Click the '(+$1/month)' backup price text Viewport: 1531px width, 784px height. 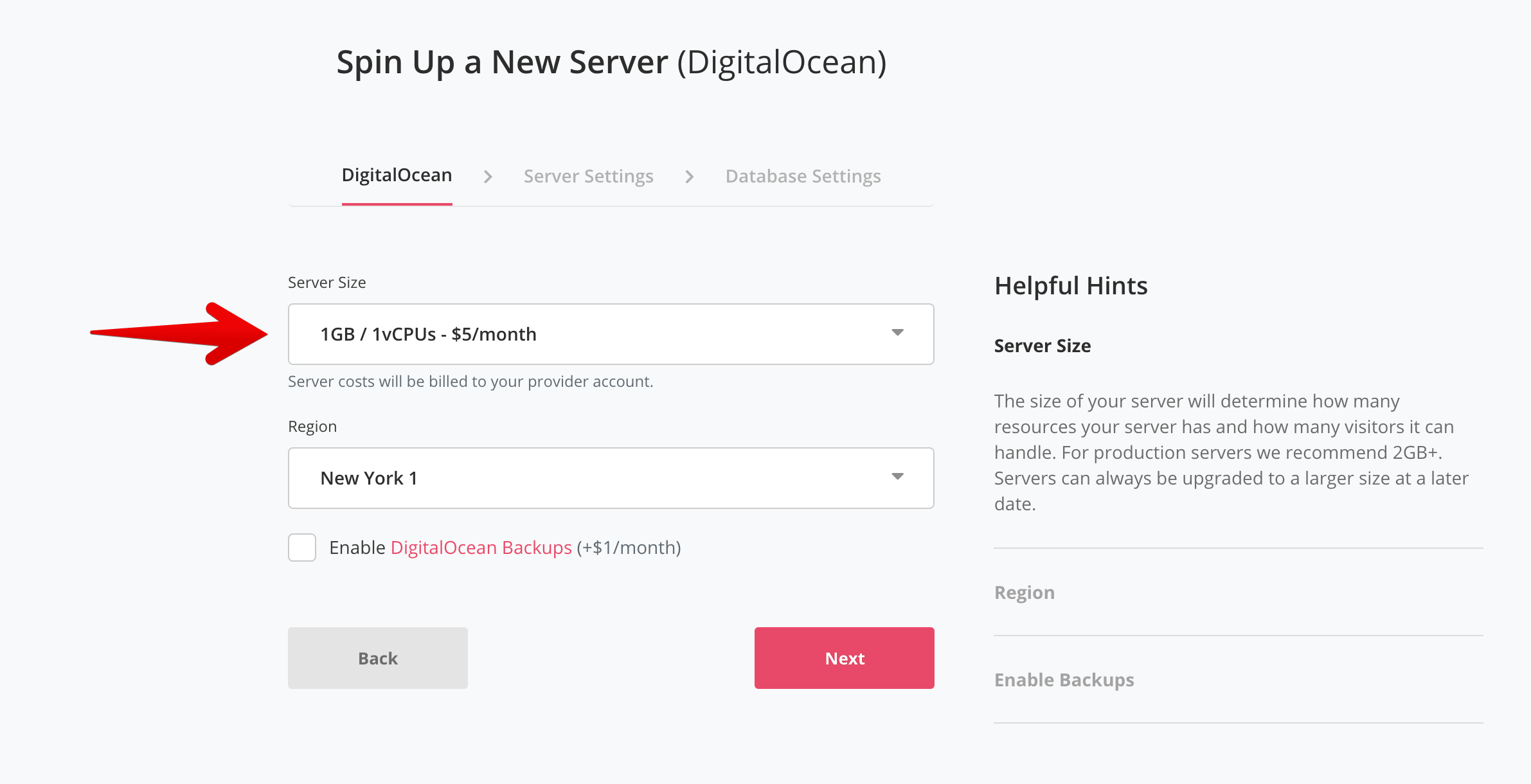coord(629,548)
